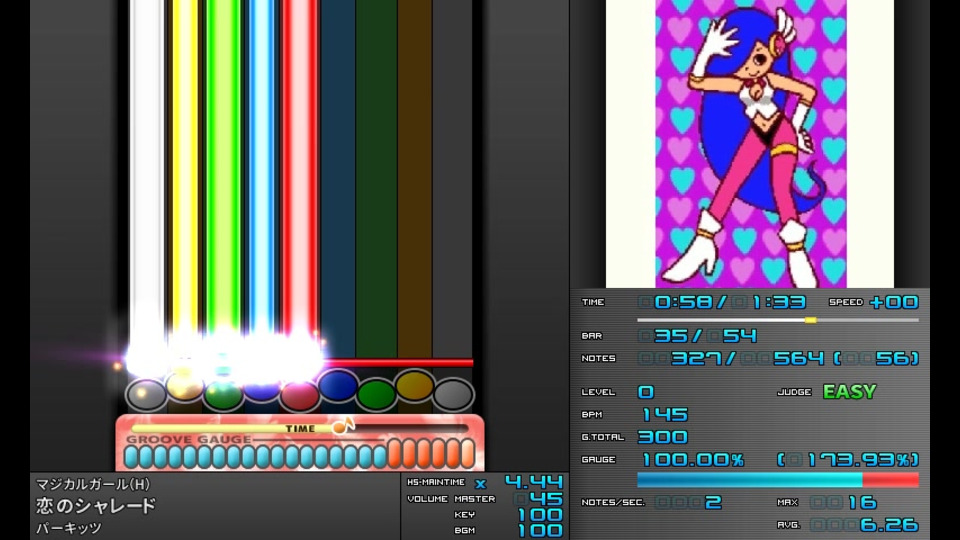Click the KEY volume value 100

540,514
